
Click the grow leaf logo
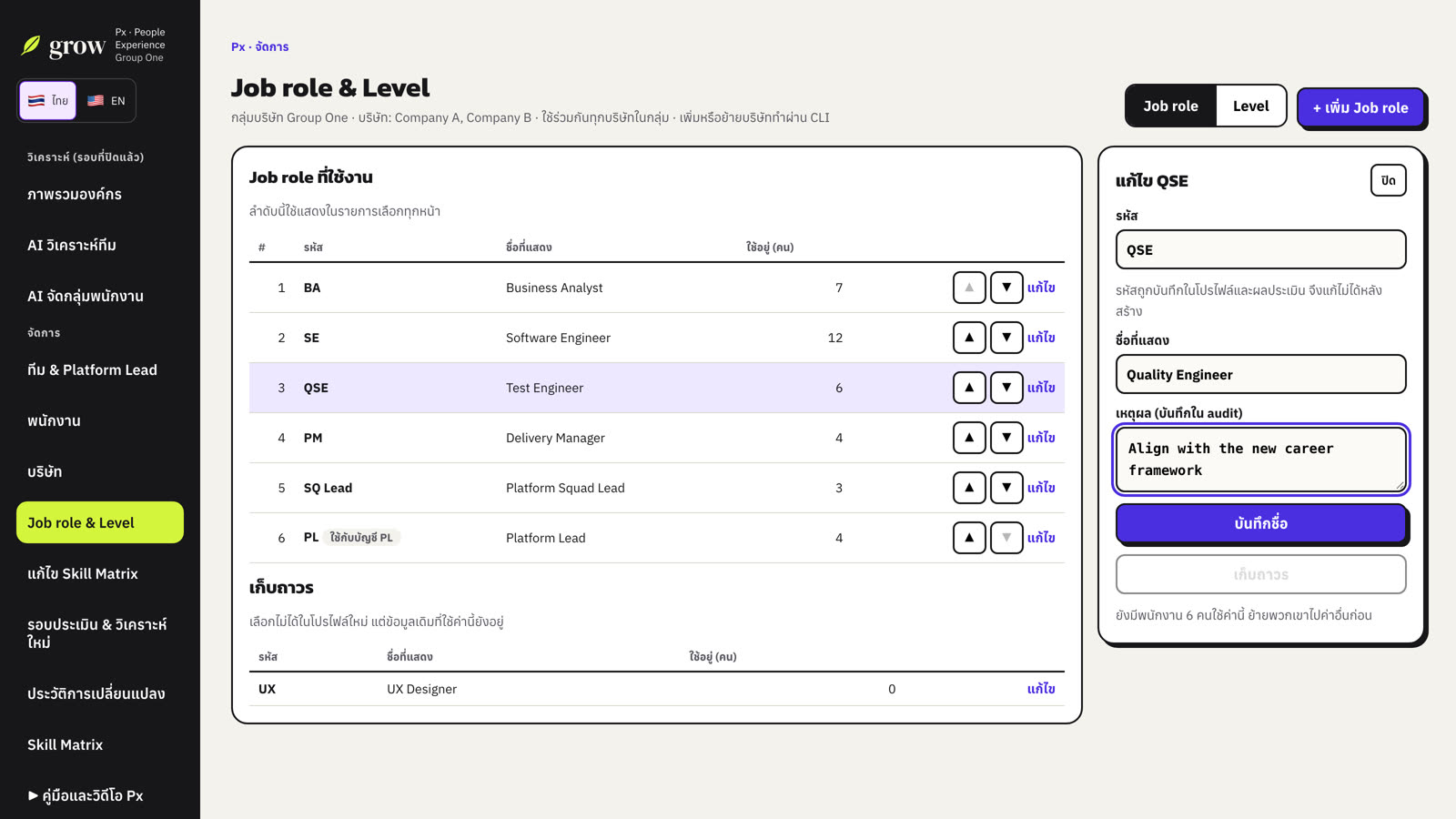31,45
